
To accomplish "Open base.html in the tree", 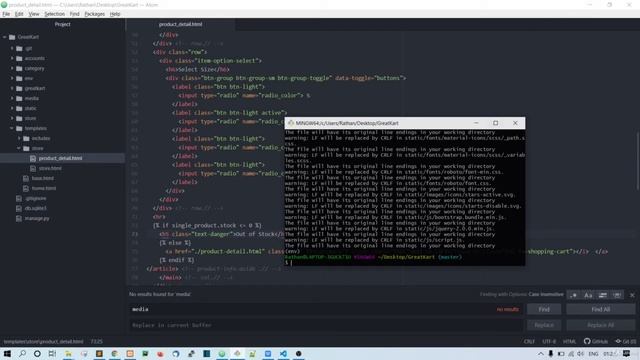I will pos(43,178).
